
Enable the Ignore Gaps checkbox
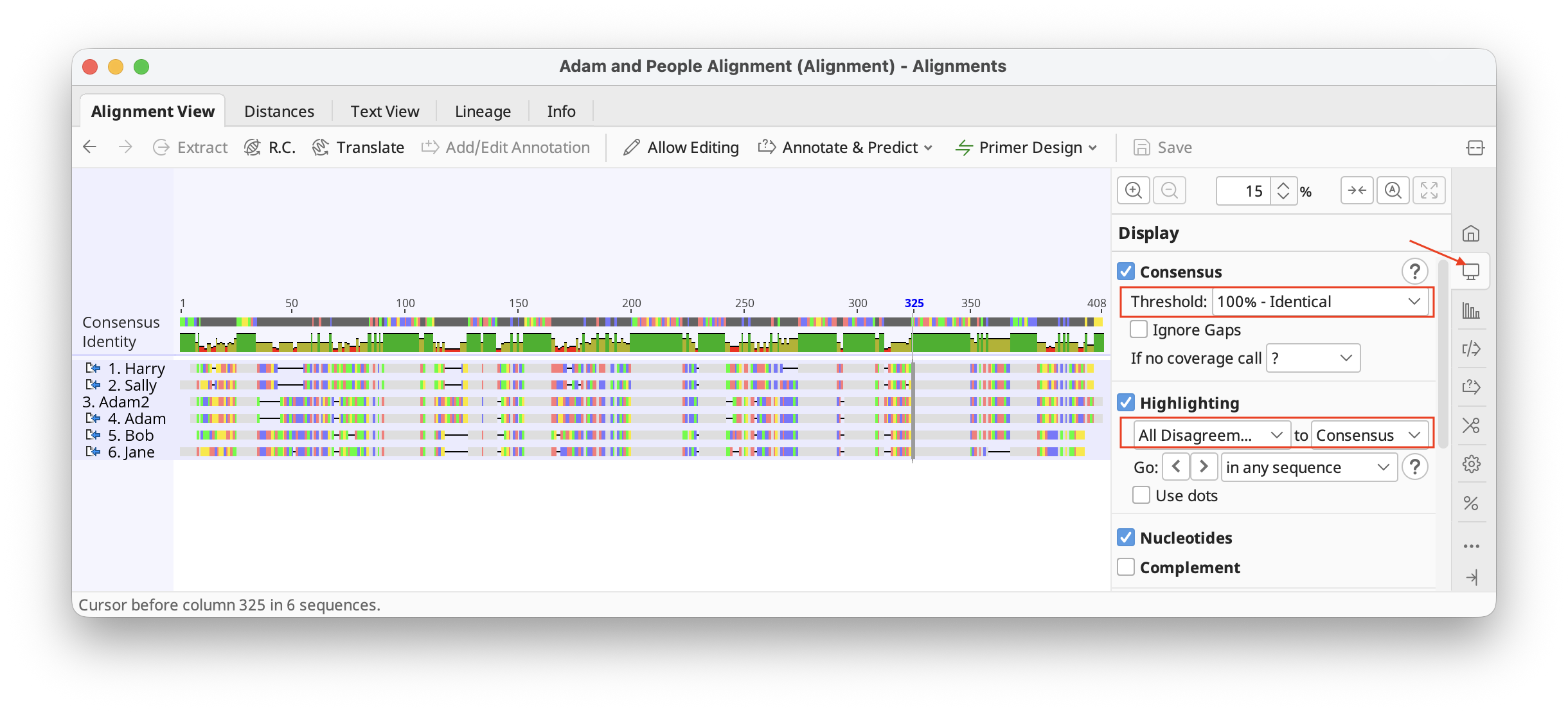click(x=1139, y=330)
